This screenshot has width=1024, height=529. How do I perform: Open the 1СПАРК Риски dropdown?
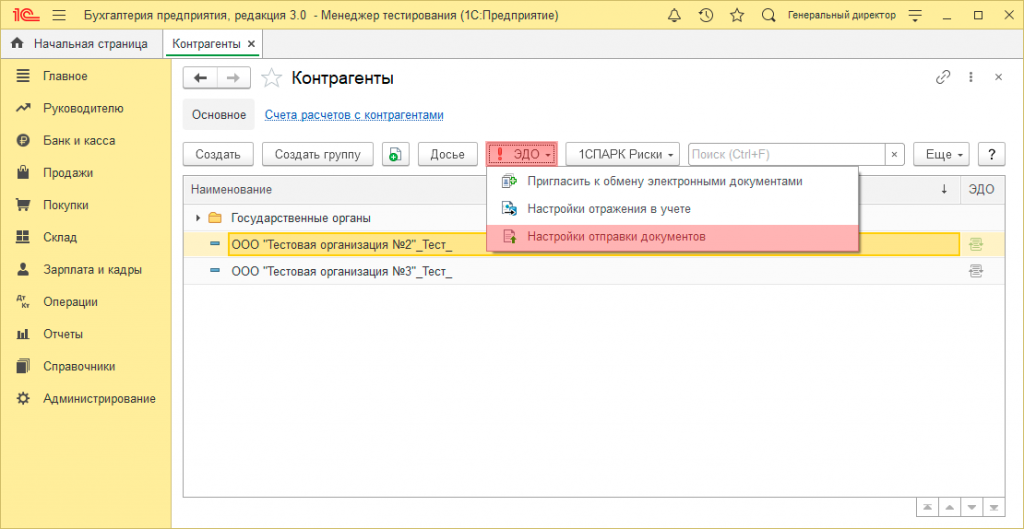(x=622, y=154)
